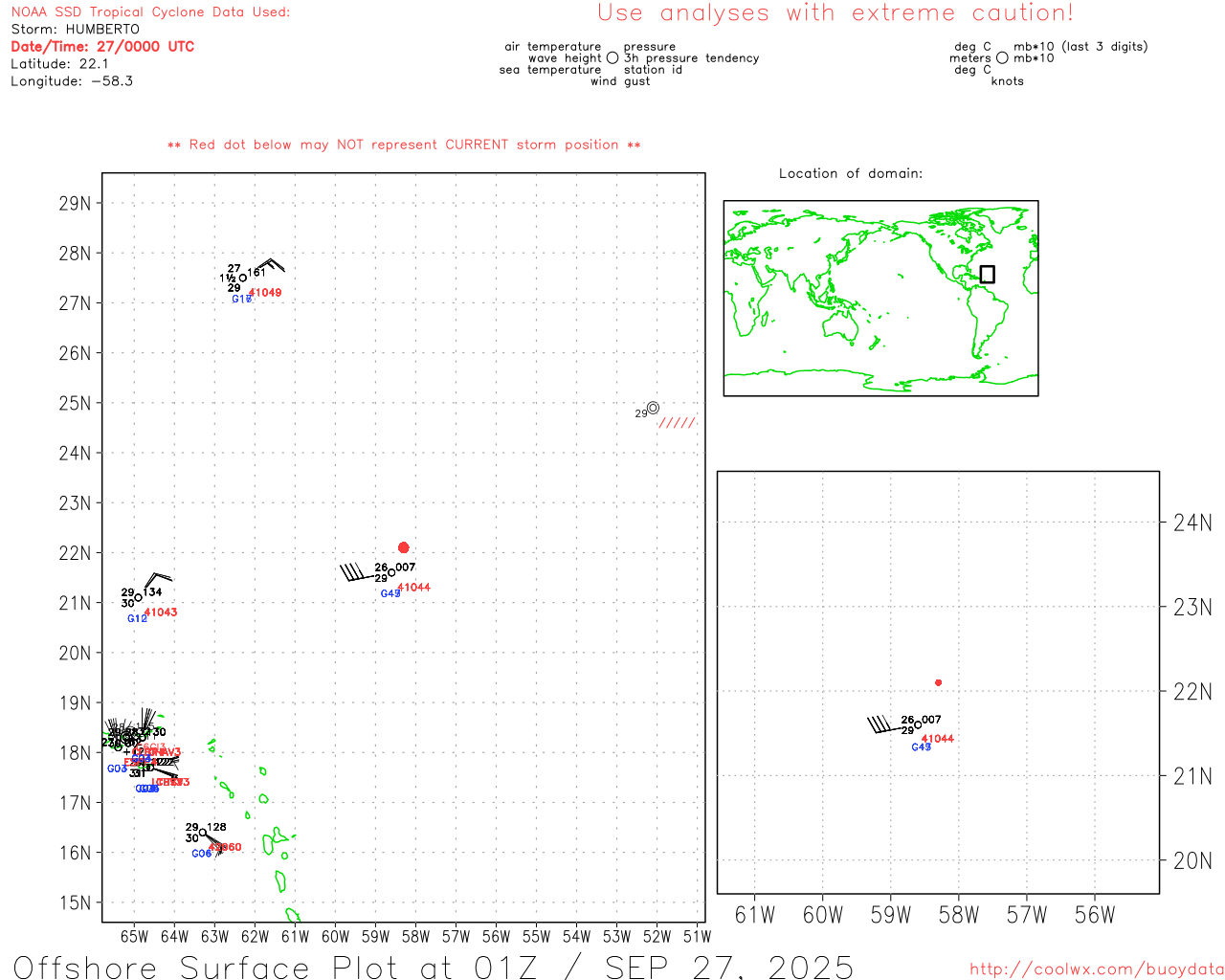Click the red station ID 41043
Viewport: 1225px width, 980px height.
pos(161,612)
